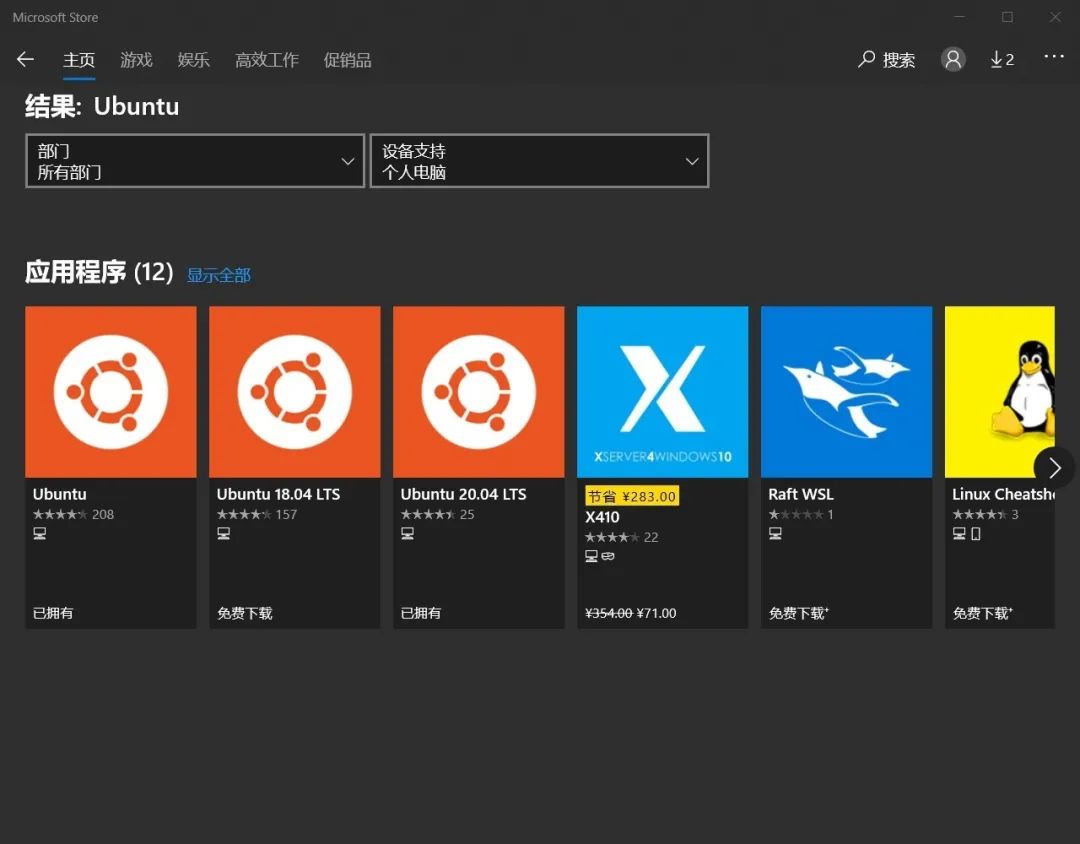1080x844 pixels.
Task: Open the 促销品 section
Action: pos(347,59)
